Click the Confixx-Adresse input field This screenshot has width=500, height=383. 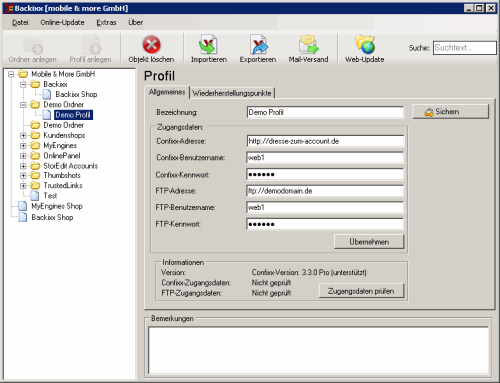pyautogui.click(x=325, y=141)
